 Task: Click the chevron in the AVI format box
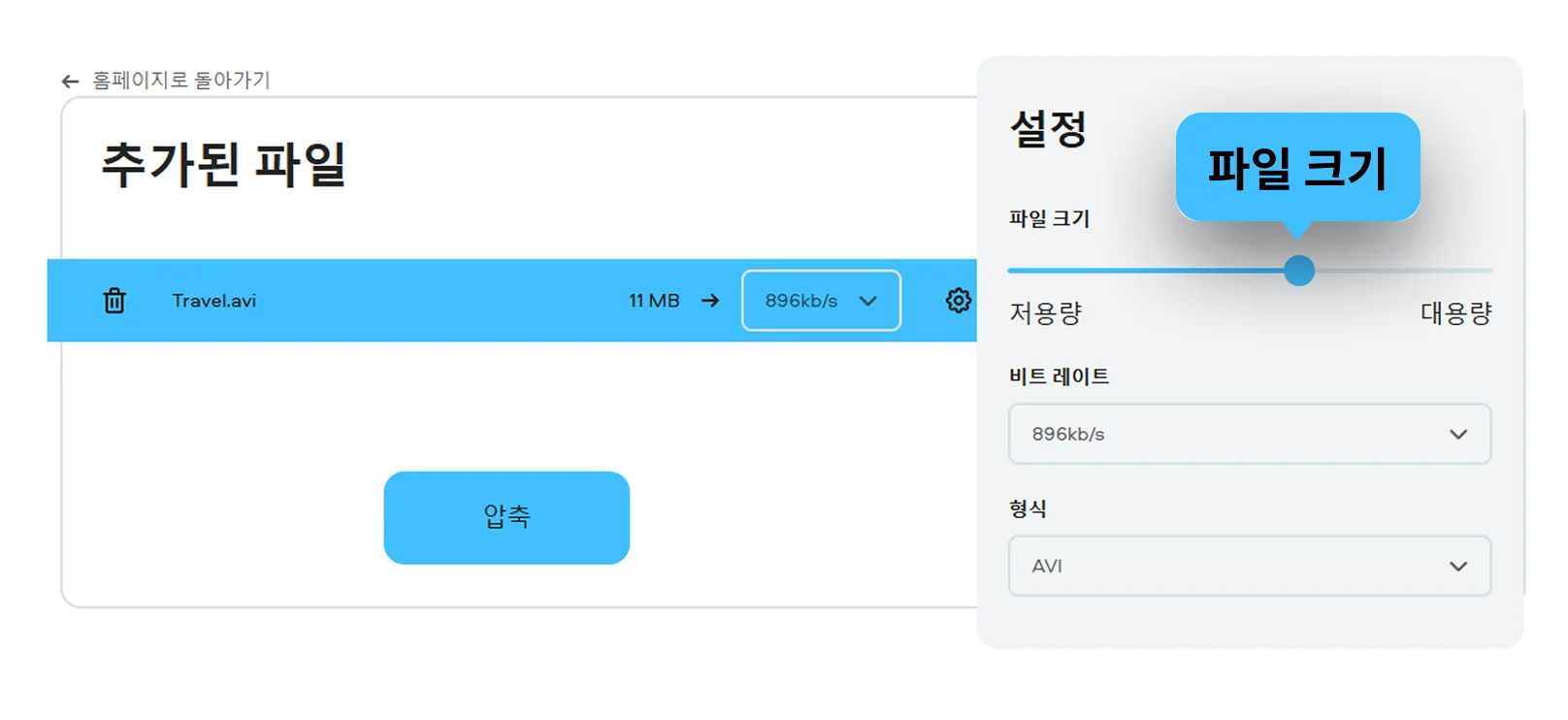(x=1457, y=566)
